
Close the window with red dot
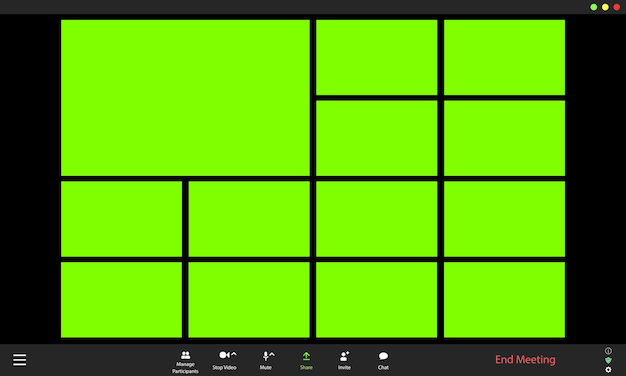pyautogui.click(x=616, y=7)
